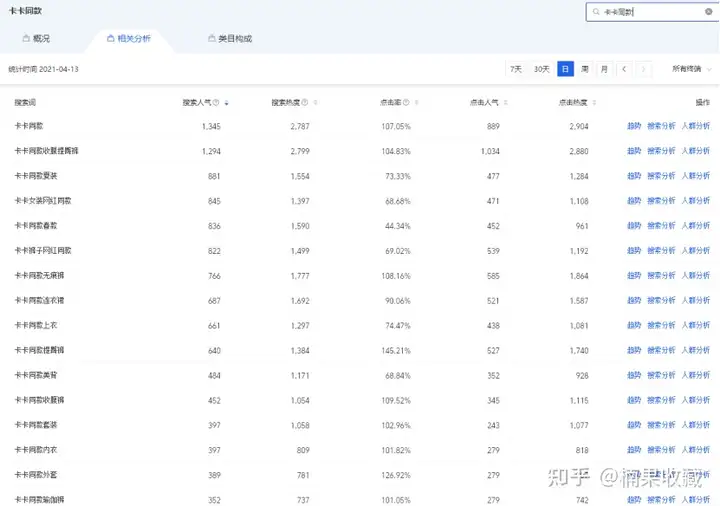This screenshot has height=506, width=720.
Task: Open 人群分析 for the row with 点击率 102.96%
Action: (696, 425)
